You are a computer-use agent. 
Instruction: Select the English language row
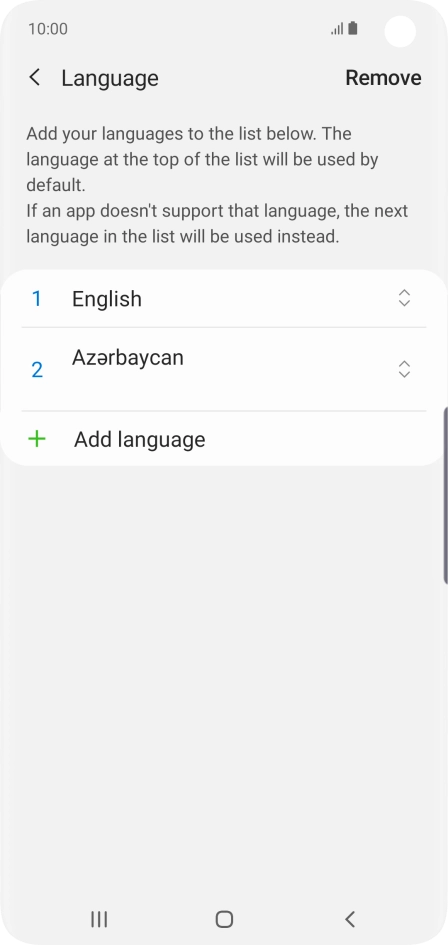pos(224,299)
